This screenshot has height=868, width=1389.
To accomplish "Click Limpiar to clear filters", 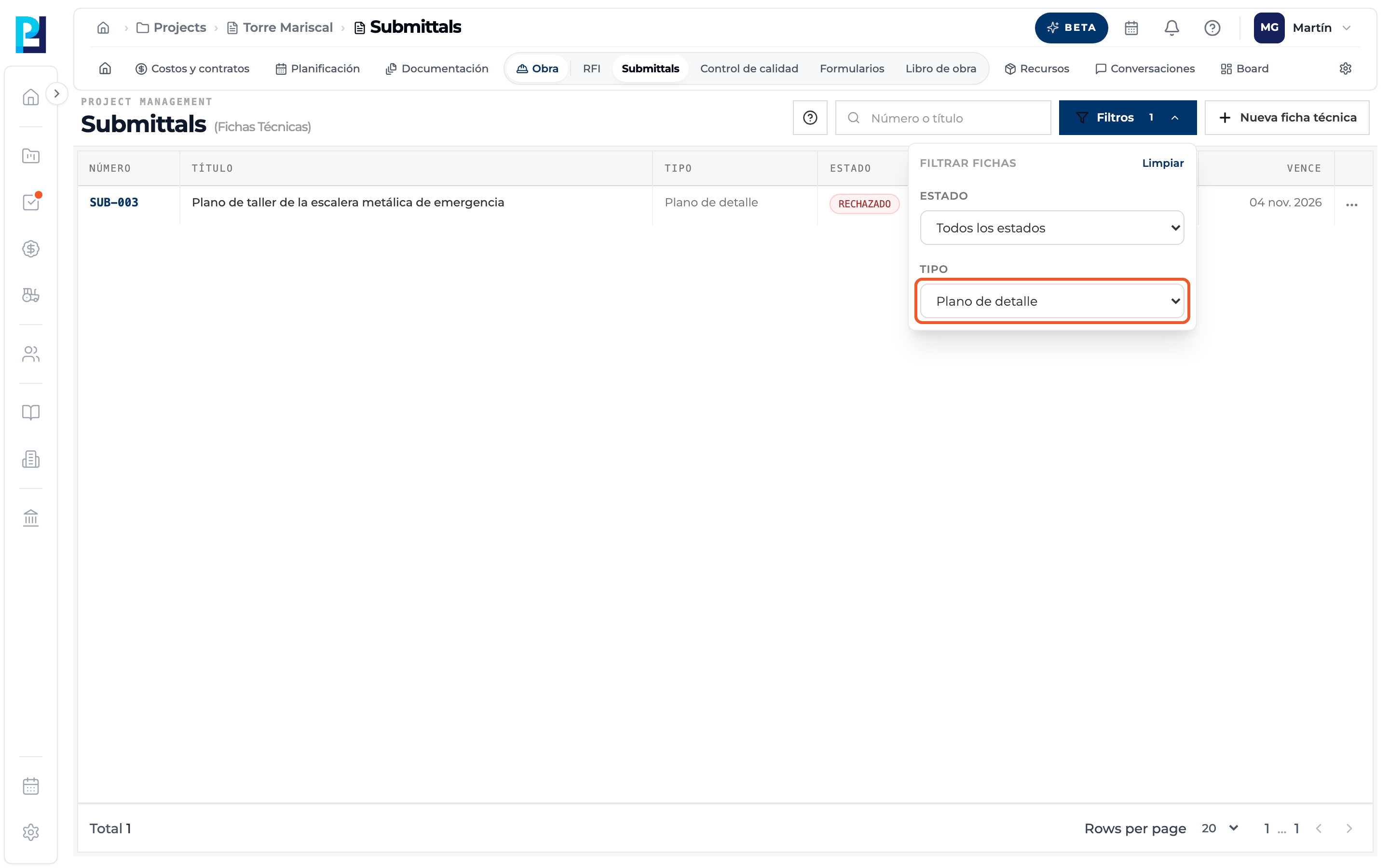I will 1162,163.
